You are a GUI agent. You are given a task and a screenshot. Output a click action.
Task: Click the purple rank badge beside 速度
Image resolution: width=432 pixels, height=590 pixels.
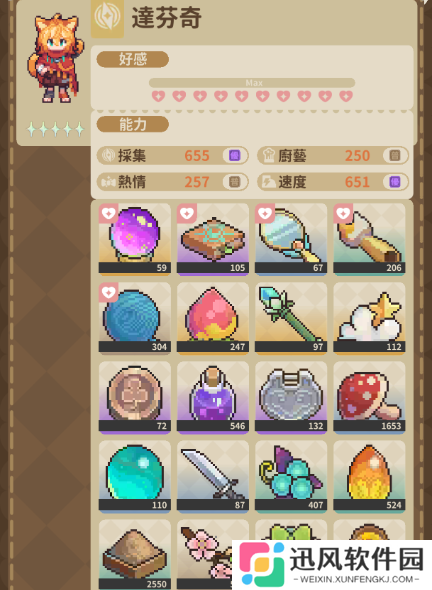[x=395, y=182]
